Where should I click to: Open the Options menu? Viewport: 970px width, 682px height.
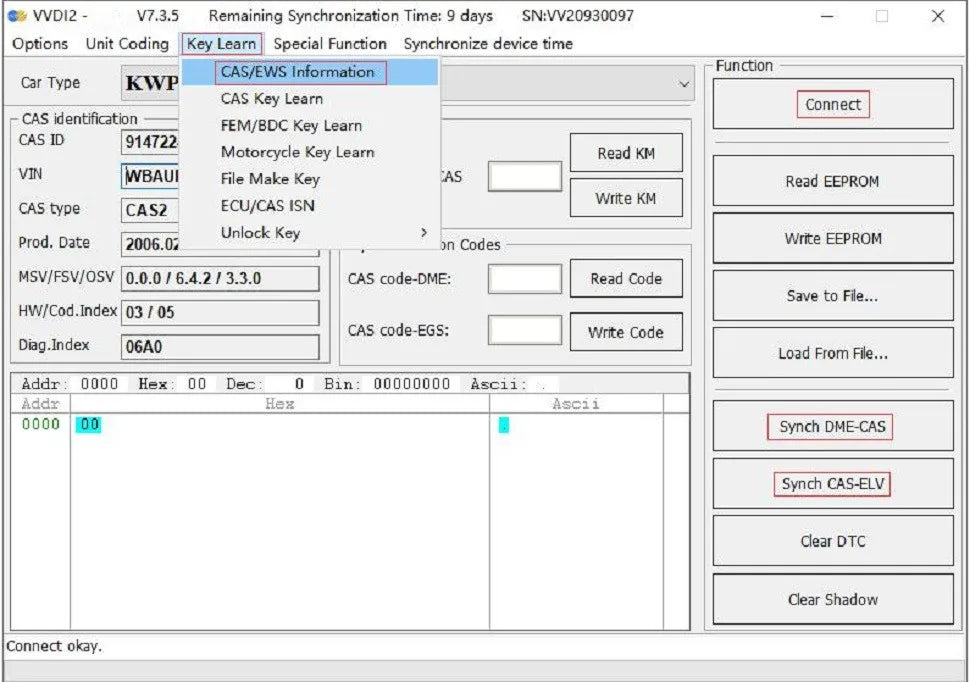point(40,44)
